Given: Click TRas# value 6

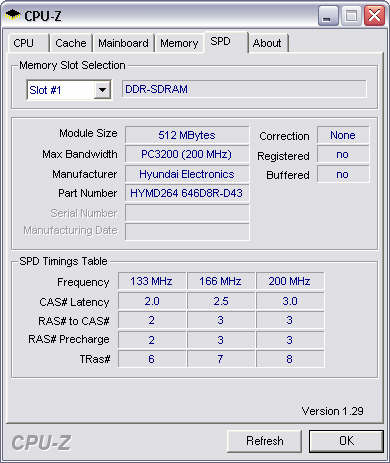Looking at the screenshot, I should pos(152,359).
